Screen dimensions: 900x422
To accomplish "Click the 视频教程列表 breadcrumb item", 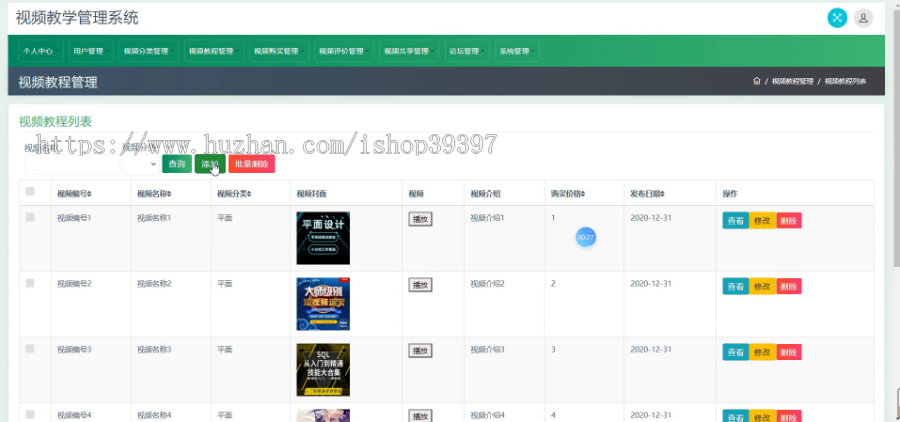I will (845, 82).
